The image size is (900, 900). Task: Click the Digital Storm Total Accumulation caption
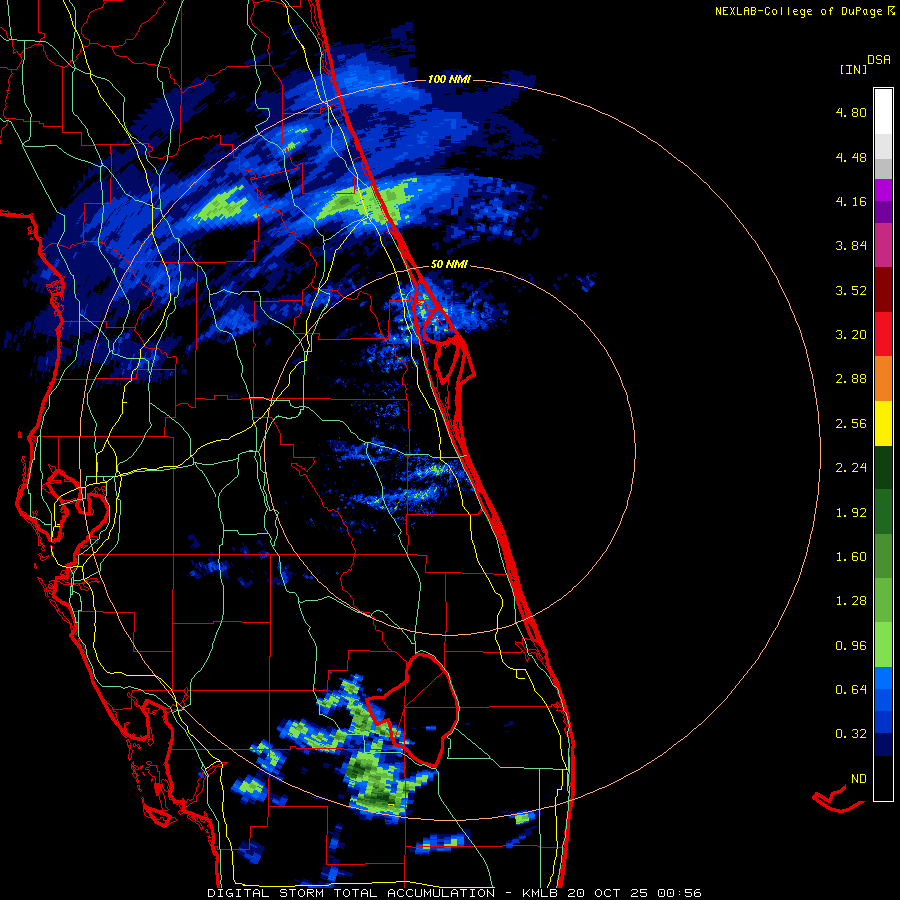coord(454,893)
